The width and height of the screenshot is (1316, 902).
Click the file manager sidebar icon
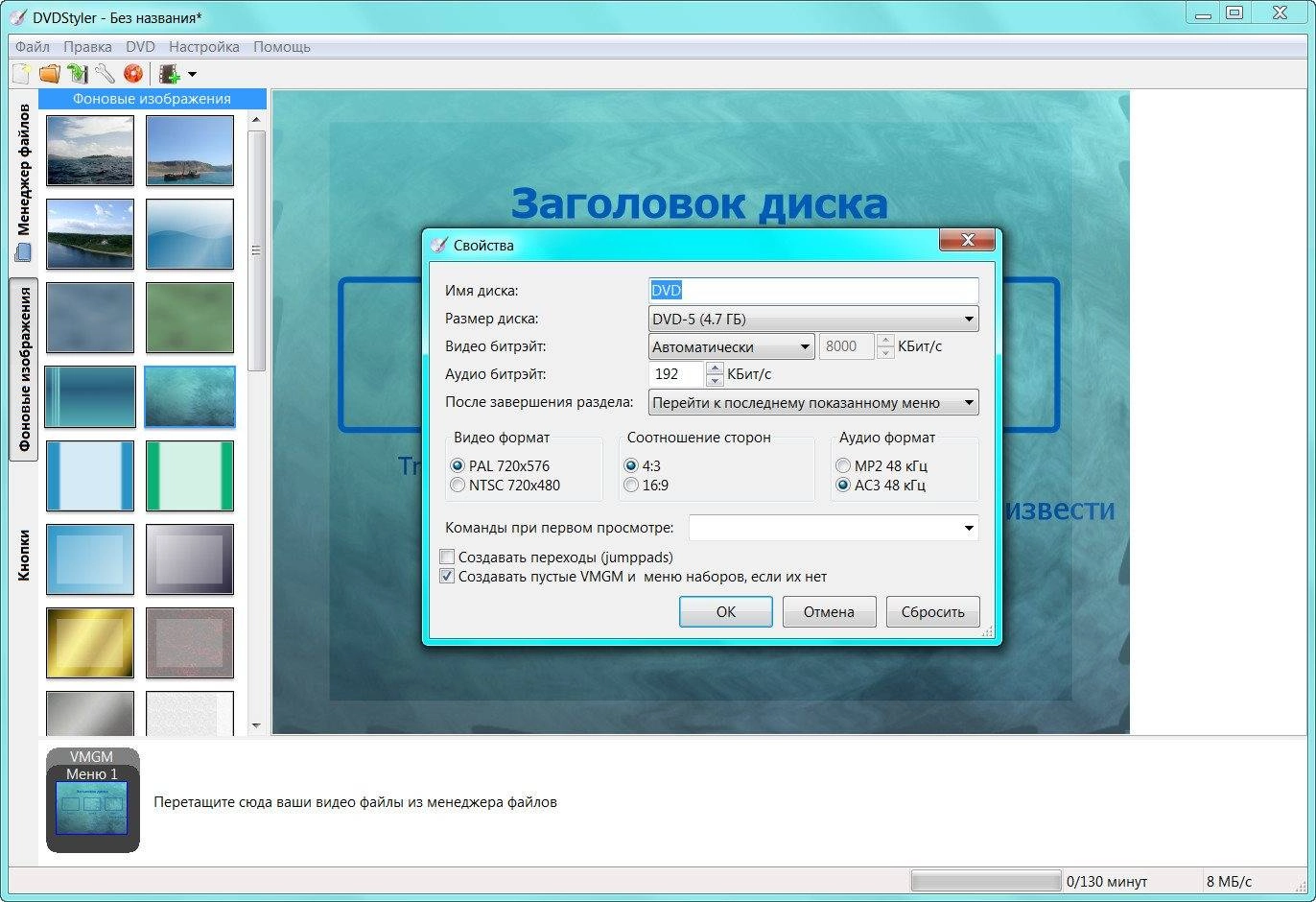[x=23, y=252]
